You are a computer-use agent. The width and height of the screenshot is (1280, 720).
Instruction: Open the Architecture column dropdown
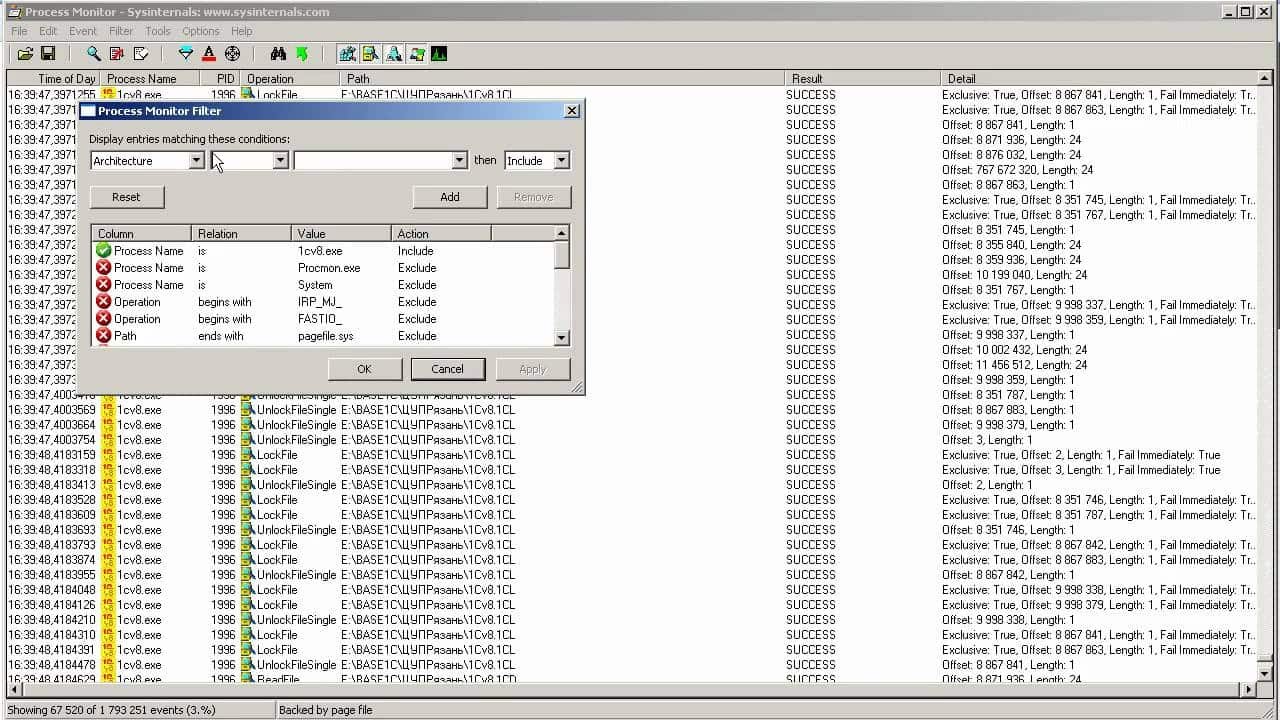[x=196, y=161]
